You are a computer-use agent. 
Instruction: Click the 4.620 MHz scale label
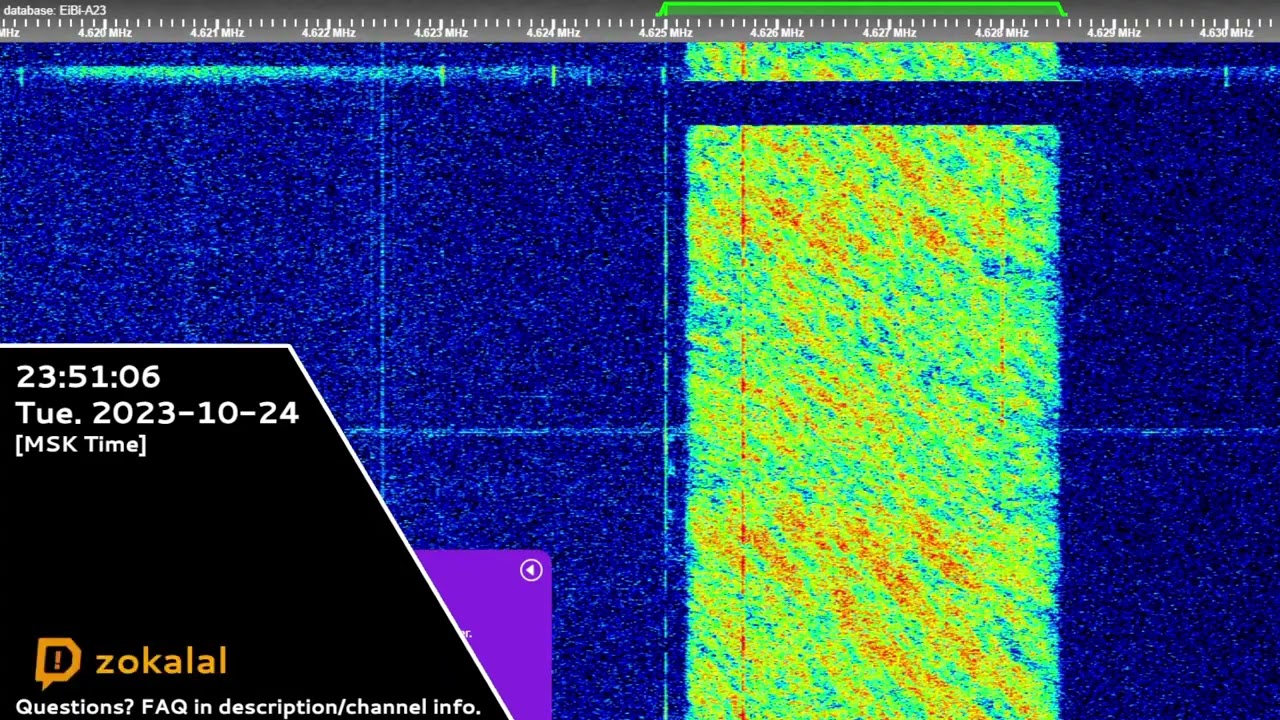coord(104,33)
